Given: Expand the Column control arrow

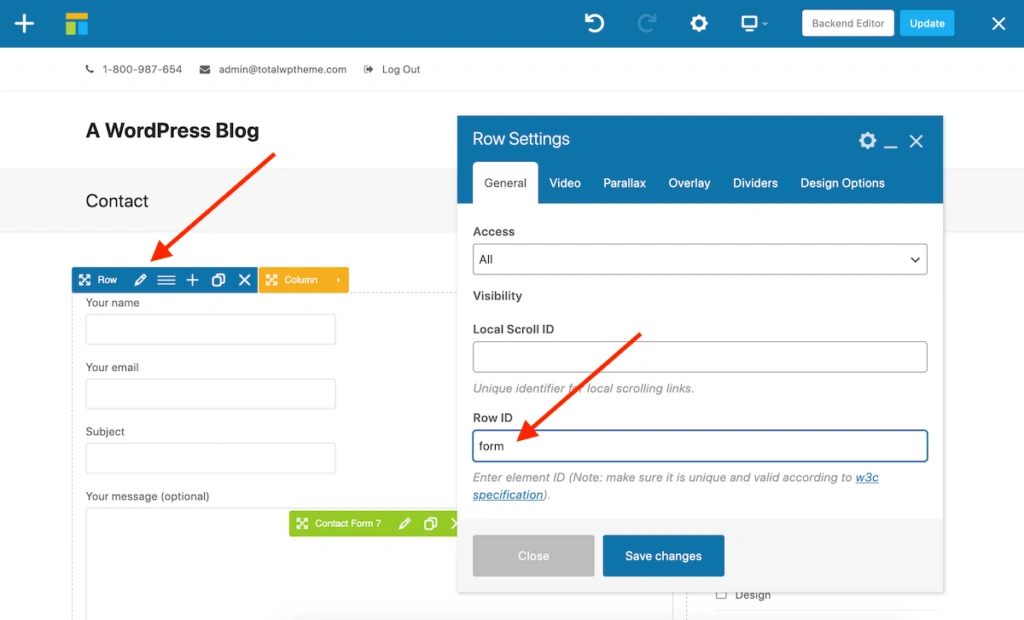Looking at the screenshot, I should pos(338,280).
